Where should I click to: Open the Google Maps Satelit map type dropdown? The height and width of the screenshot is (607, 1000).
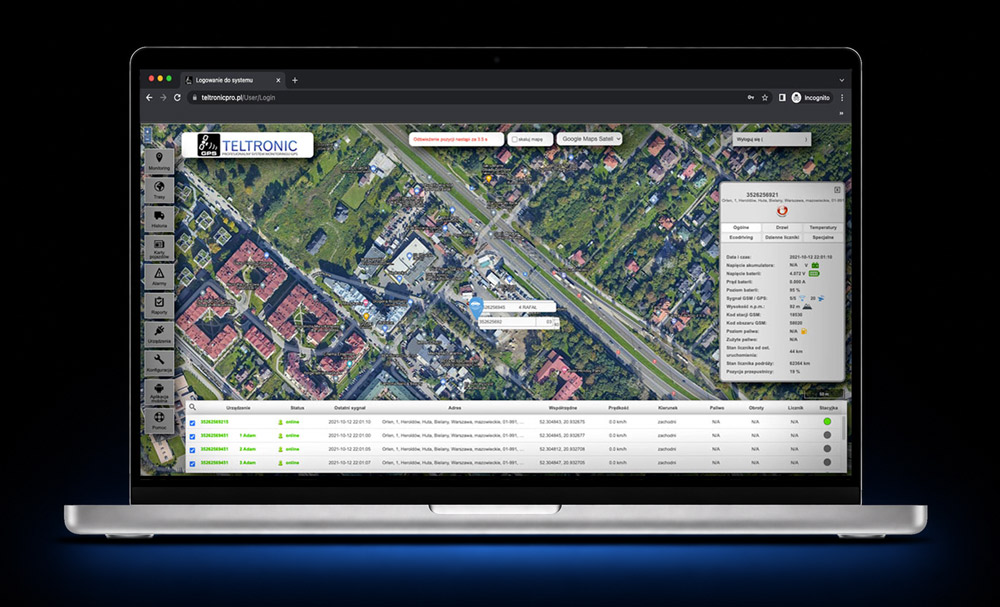tap(589, 138)
